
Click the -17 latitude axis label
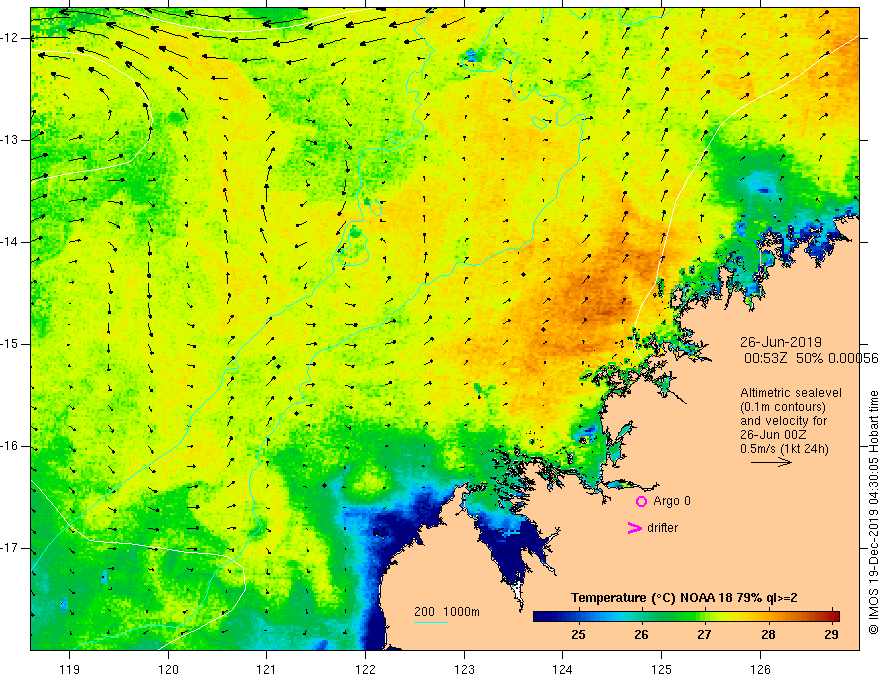coord(10,548)
